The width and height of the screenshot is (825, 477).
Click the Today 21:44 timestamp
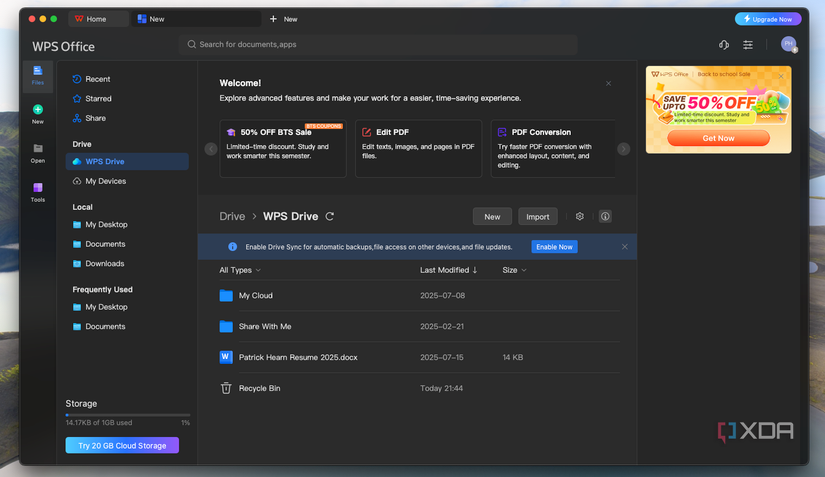441,389
